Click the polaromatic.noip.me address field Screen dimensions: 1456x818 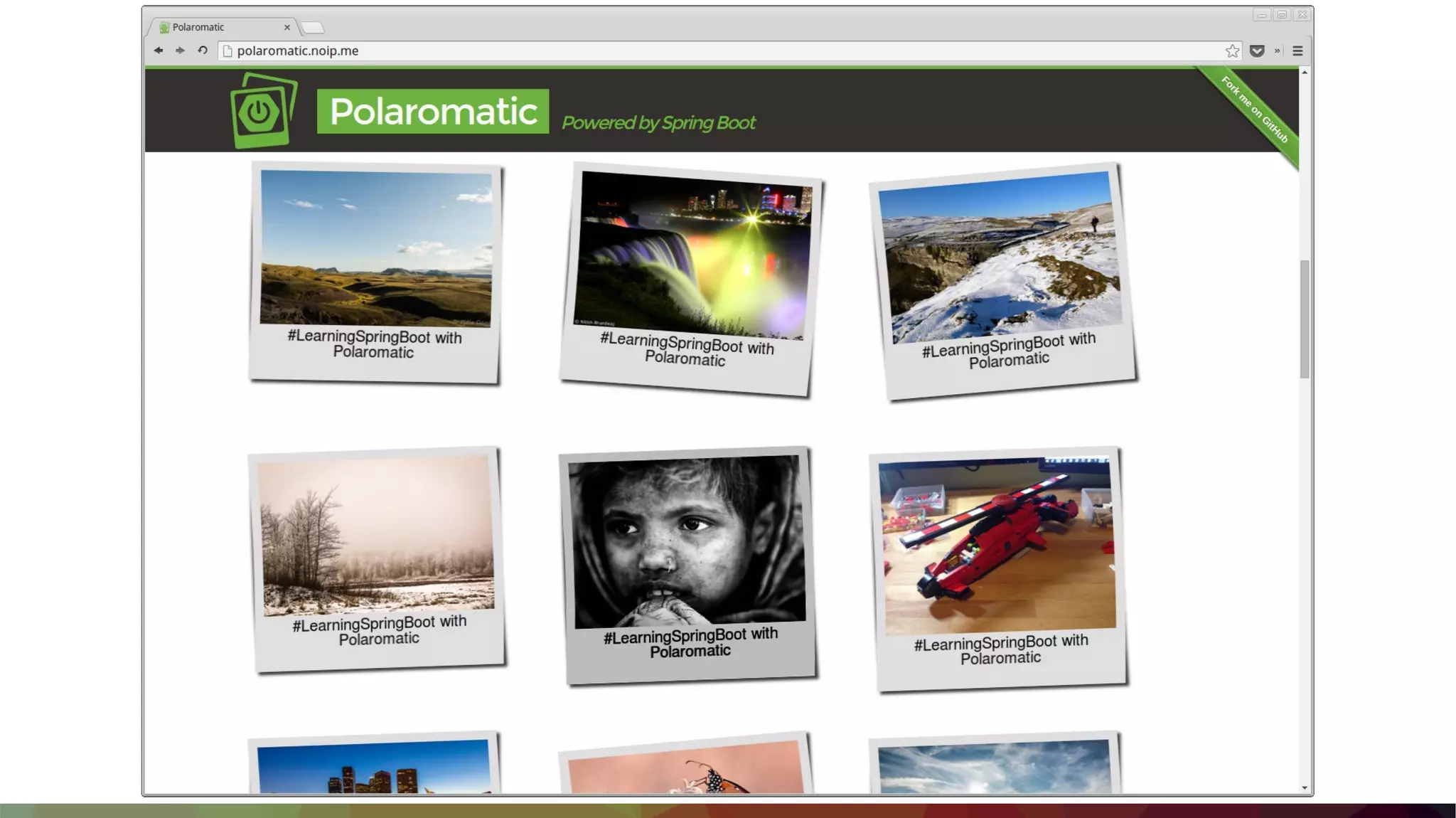pyautogui.click(x=640, y=51)
